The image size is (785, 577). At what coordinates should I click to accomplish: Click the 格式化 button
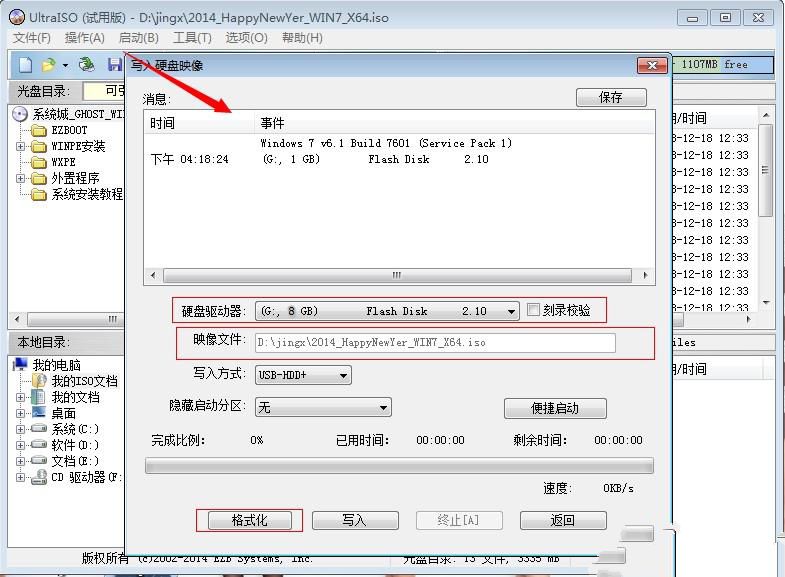click(248, 520)
